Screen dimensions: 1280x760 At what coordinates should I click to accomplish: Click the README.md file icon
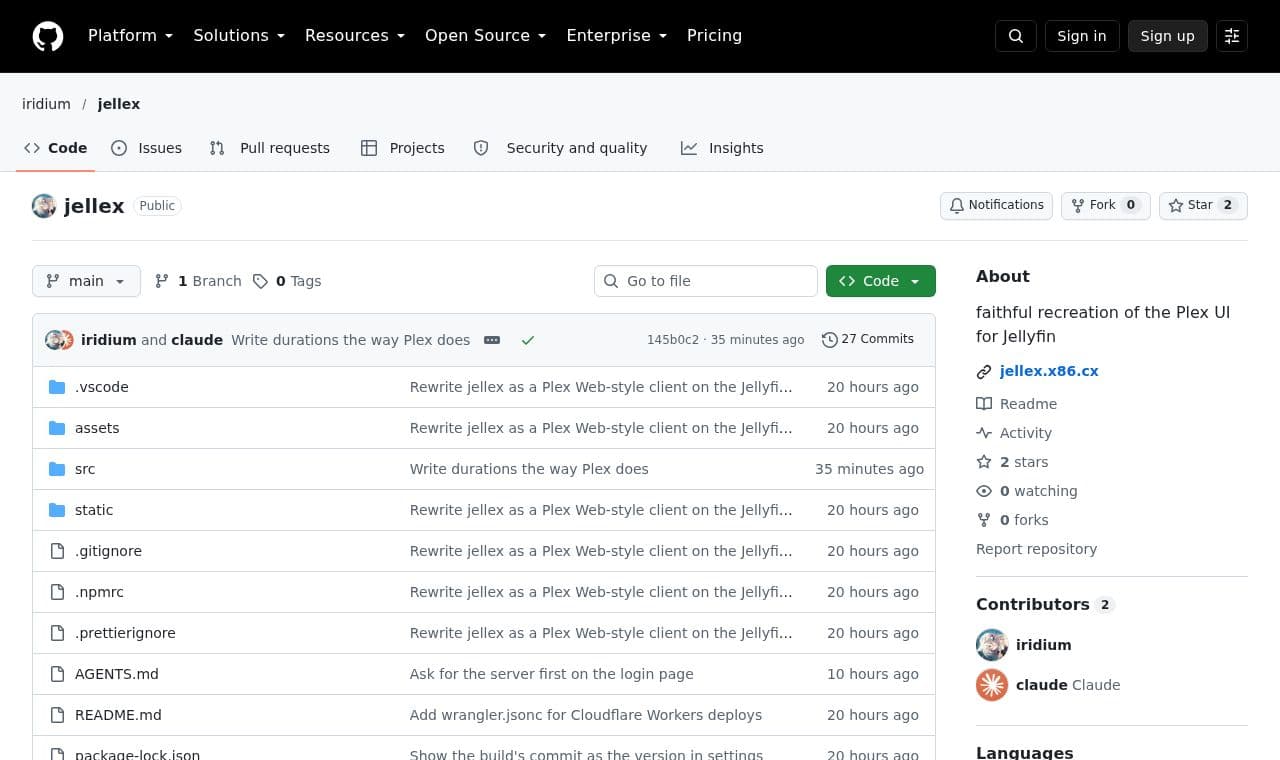point(57,715)
